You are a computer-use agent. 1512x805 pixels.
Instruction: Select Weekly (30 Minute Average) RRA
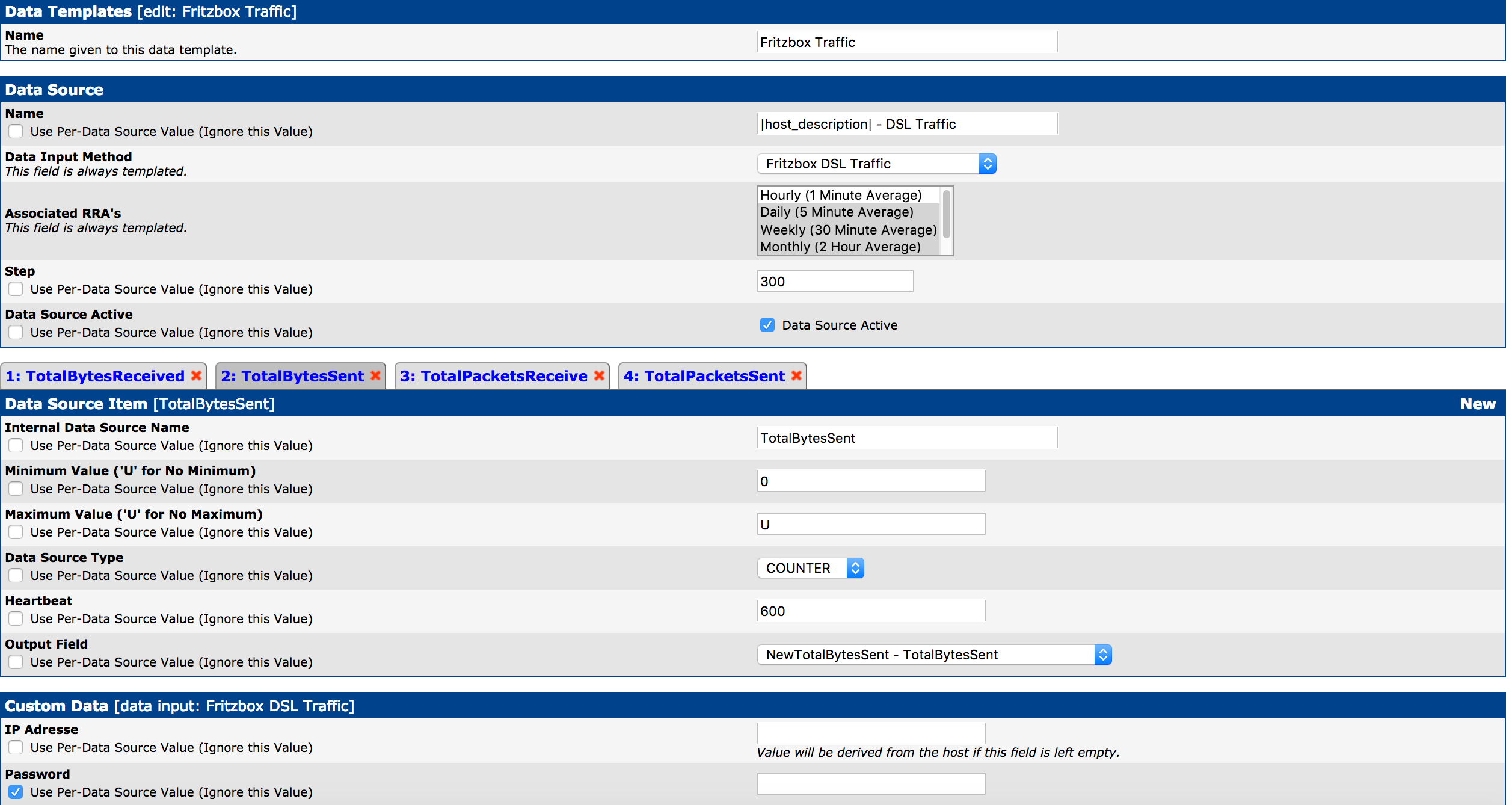tap(848, 230)
